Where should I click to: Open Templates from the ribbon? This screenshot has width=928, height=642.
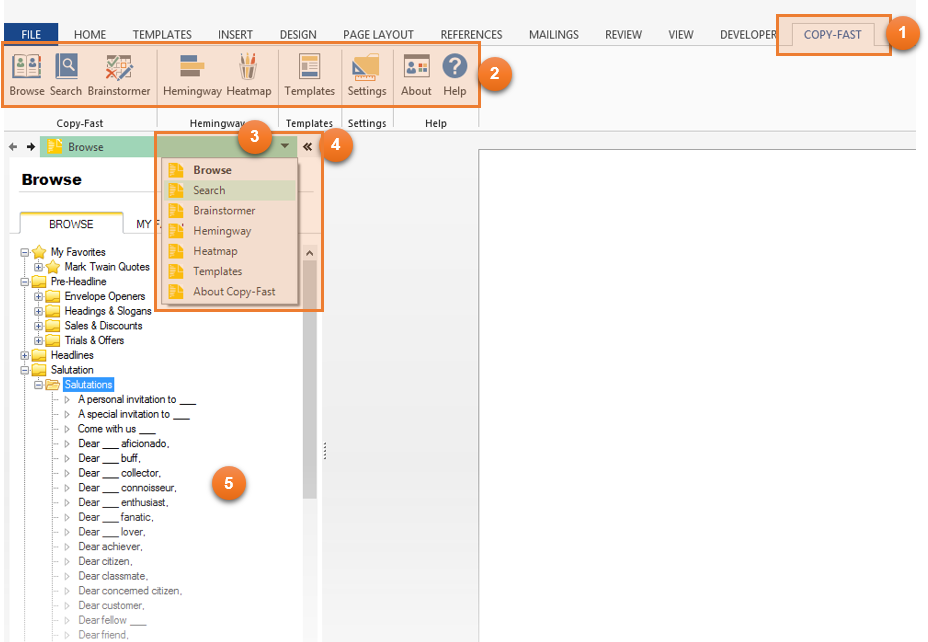pyautogui.click(x=310, y=75)
